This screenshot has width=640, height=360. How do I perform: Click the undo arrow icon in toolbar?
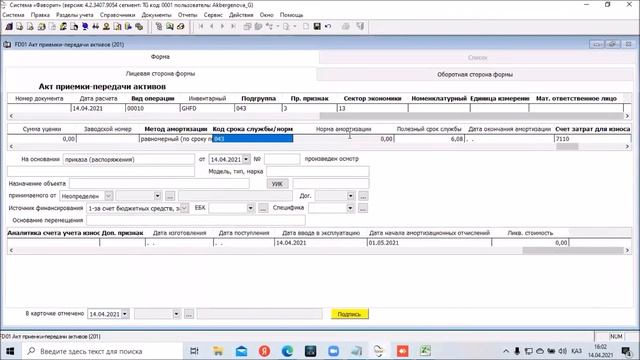(x=328, y=27)
